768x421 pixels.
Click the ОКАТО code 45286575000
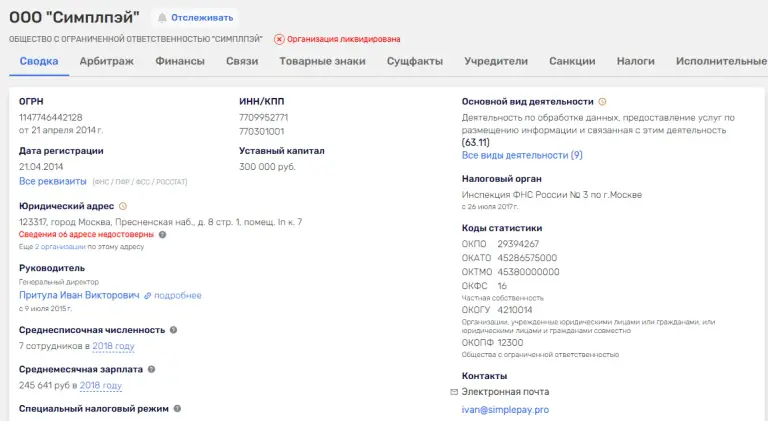pos(527,257)
